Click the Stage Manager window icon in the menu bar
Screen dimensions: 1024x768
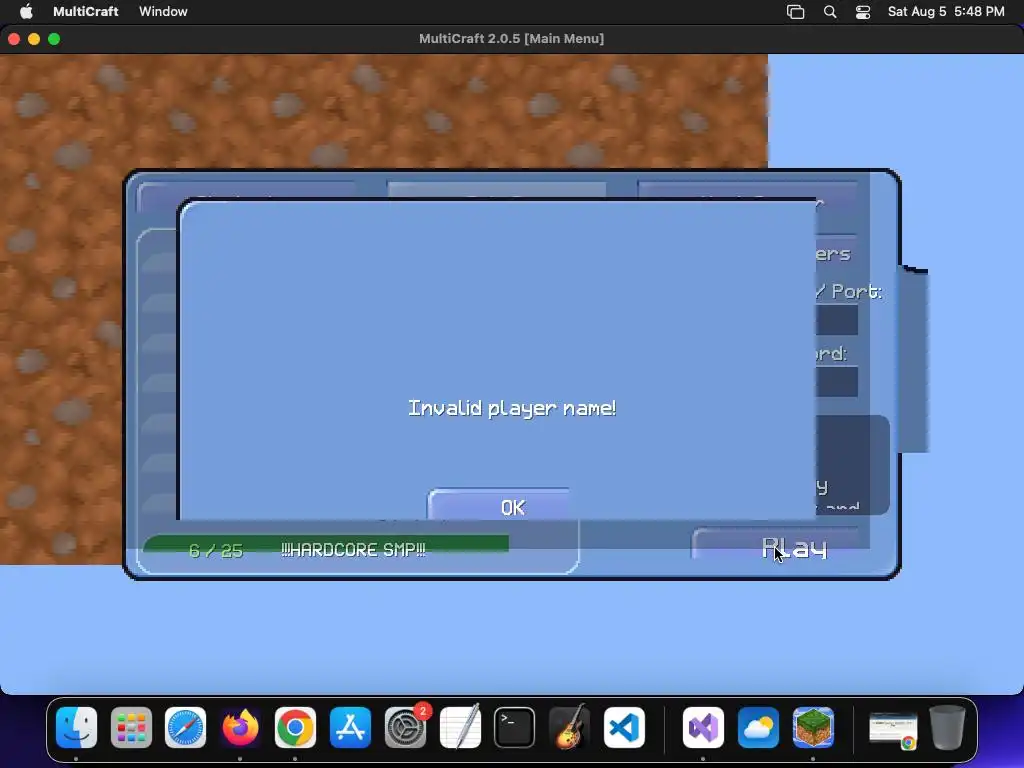(795, 12)
